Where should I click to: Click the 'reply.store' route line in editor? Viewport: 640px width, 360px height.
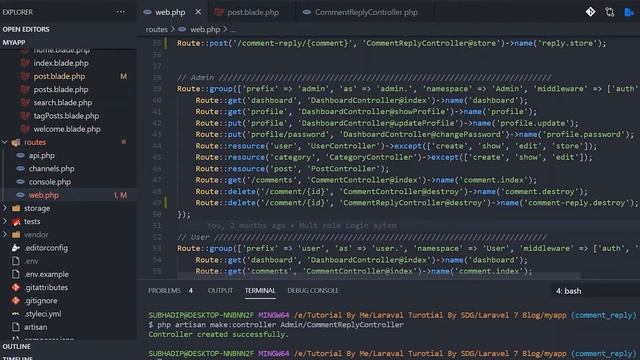point(391,43)
